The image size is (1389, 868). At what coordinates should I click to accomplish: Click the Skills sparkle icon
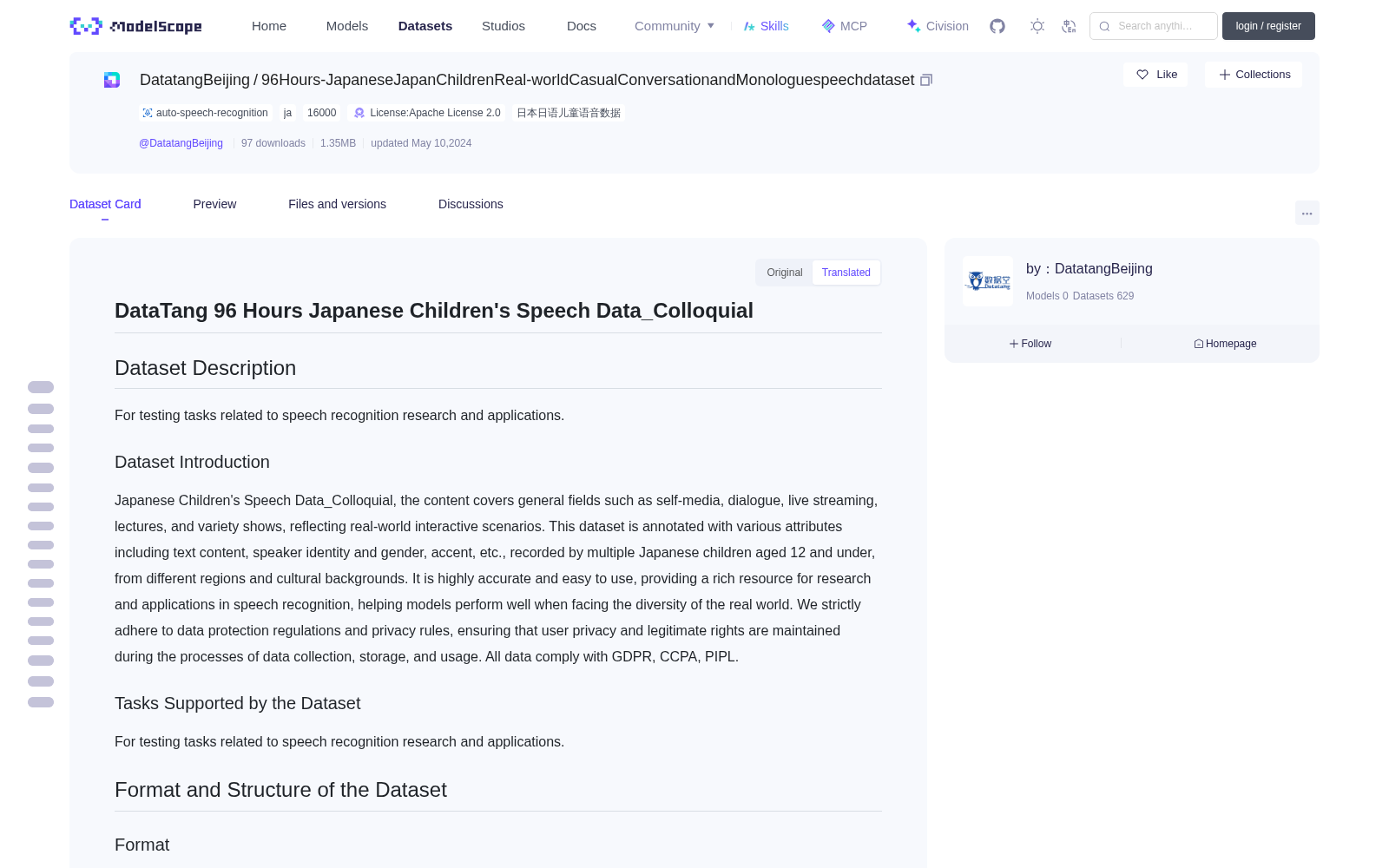[749, 26]
